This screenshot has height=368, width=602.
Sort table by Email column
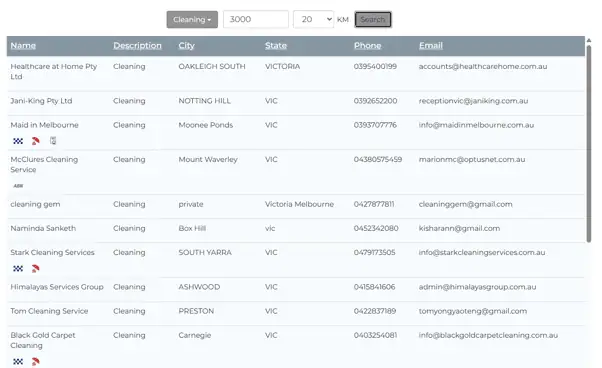point(431,46)
